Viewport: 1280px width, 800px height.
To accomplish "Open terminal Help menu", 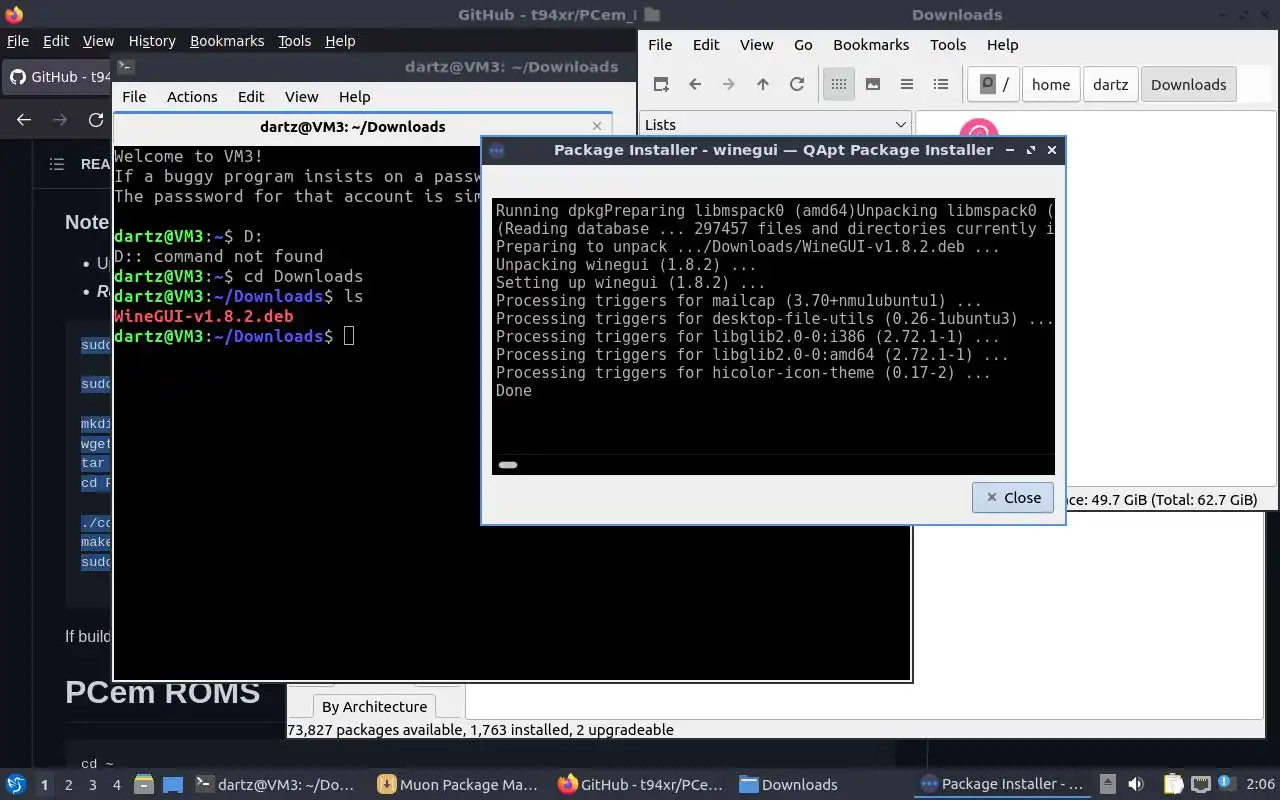I will (x=354, y=96).
